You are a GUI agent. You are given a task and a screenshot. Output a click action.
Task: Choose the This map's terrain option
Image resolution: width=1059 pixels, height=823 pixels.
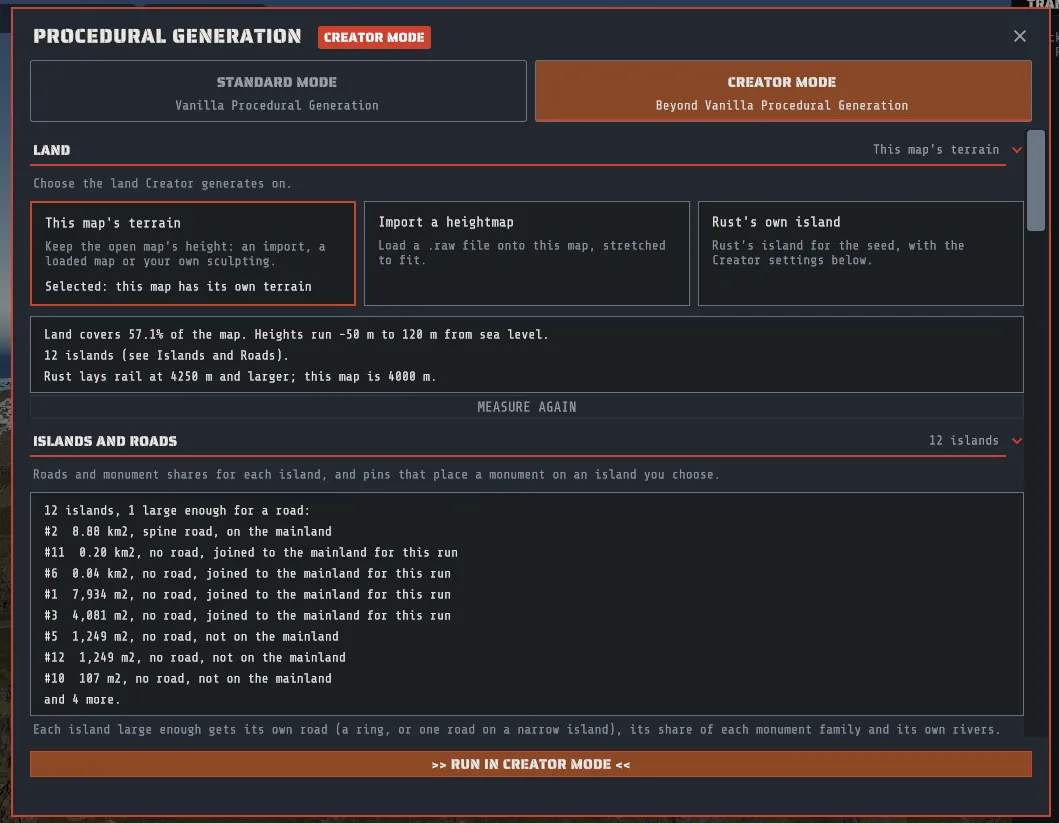coord(193,253)
